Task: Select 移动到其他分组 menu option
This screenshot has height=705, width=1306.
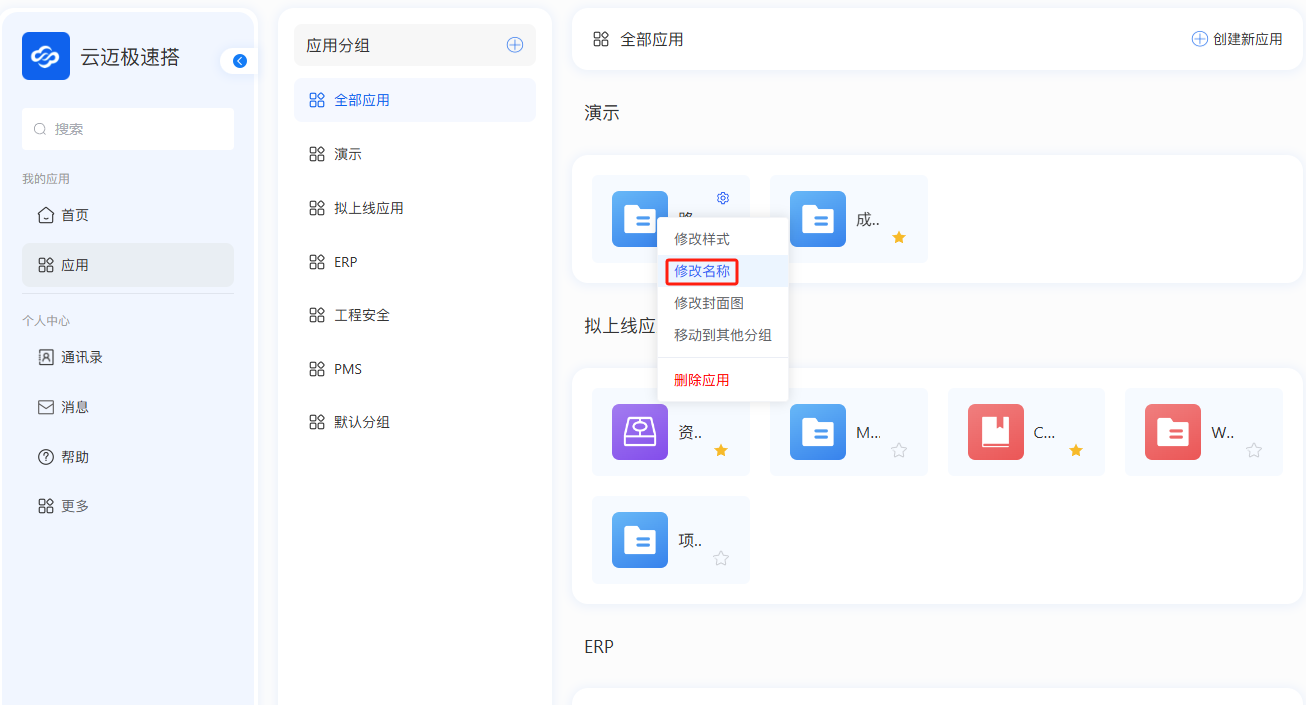Action: click(722, 335)
